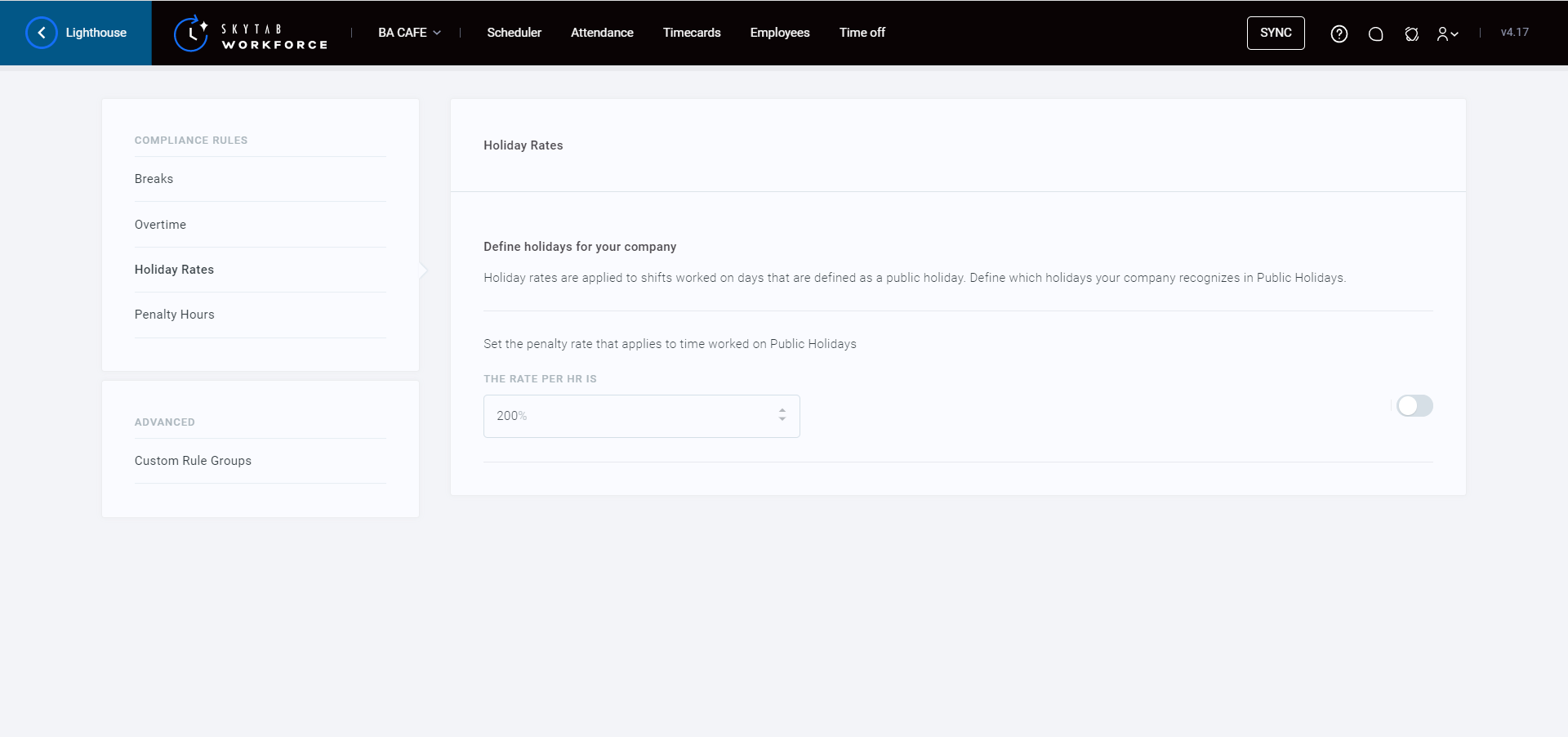
Task: Expand the BA CAFE location dropdown
Action: pos(409,33)
